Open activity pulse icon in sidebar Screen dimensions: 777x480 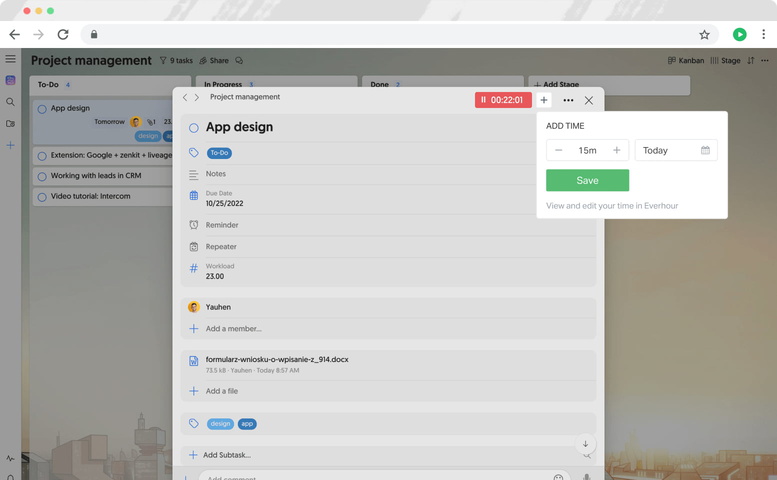10,458
